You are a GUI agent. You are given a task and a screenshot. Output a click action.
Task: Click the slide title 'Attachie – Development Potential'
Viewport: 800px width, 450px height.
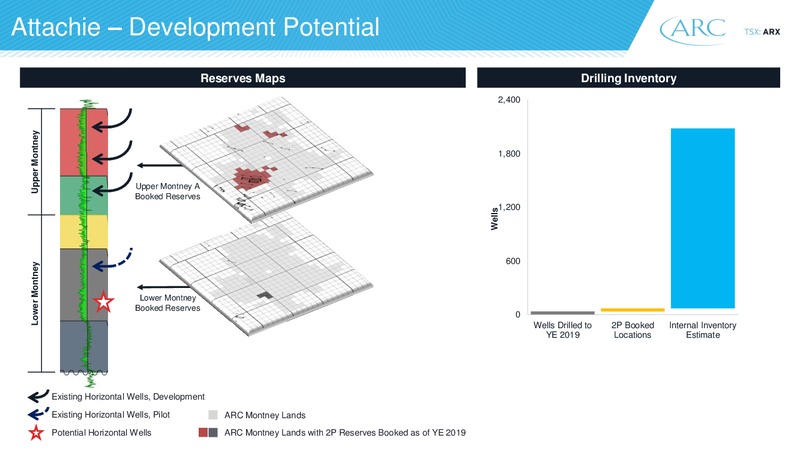pyautogui.click(x=195, y=27)
